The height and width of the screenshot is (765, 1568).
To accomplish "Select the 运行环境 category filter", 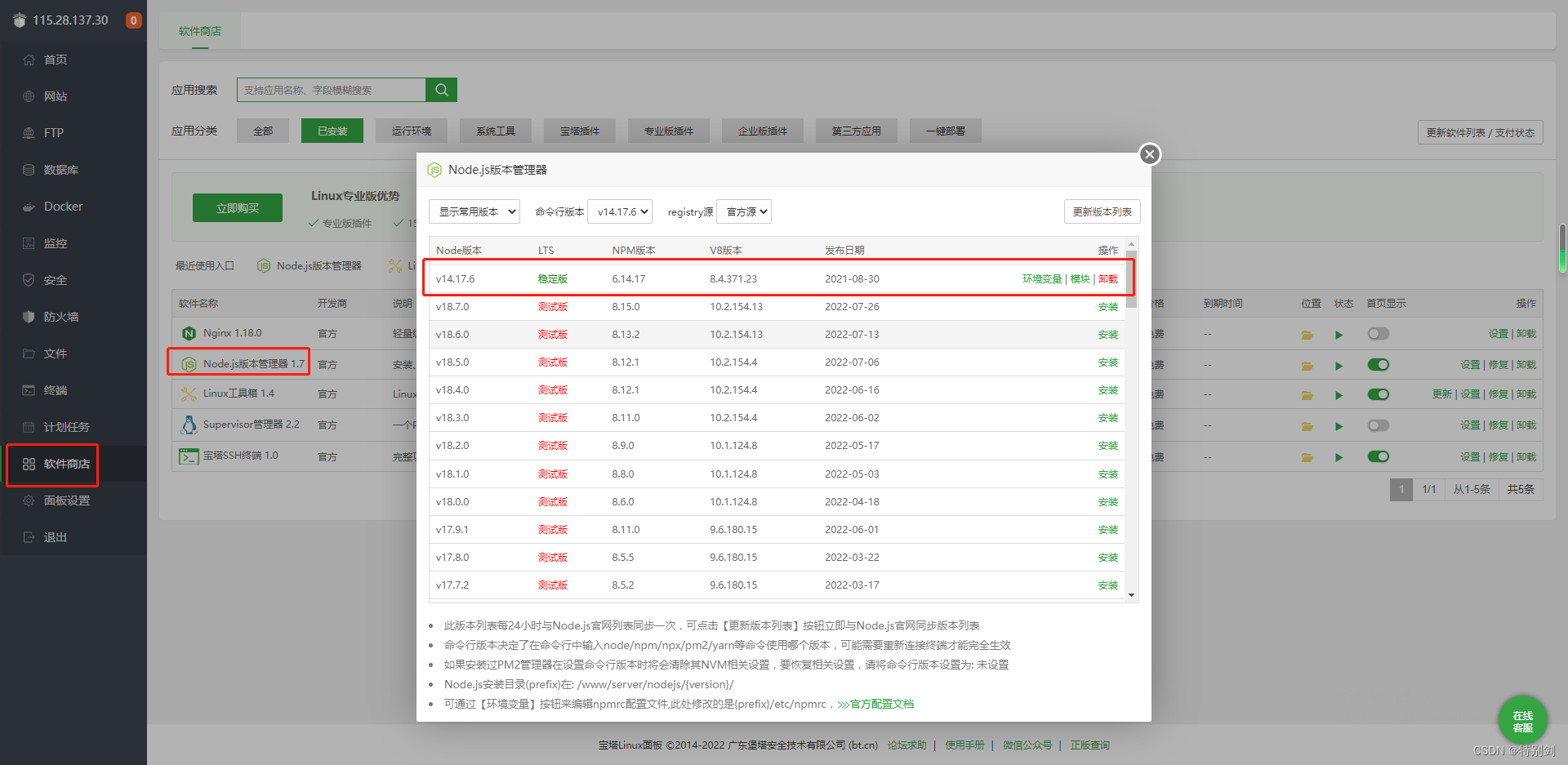I will pos(411,131).
